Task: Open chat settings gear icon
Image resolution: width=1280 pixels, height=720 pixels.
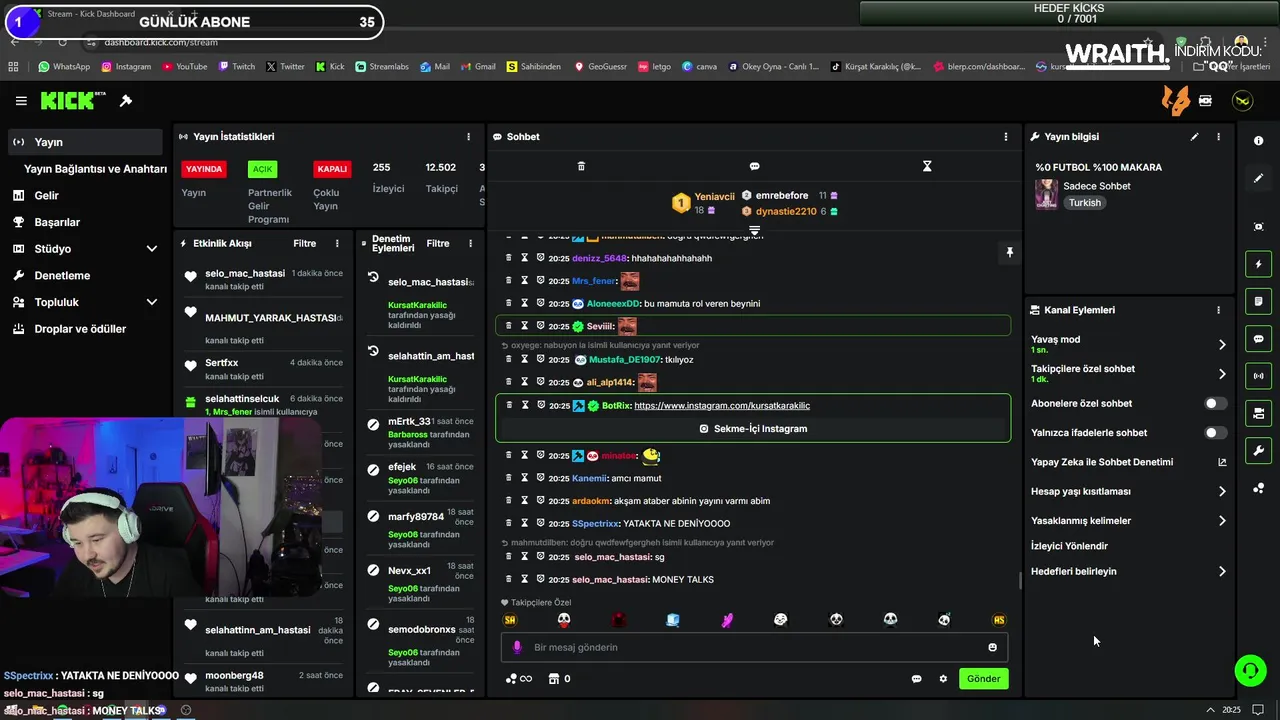Action: click(x=943, y=679)
